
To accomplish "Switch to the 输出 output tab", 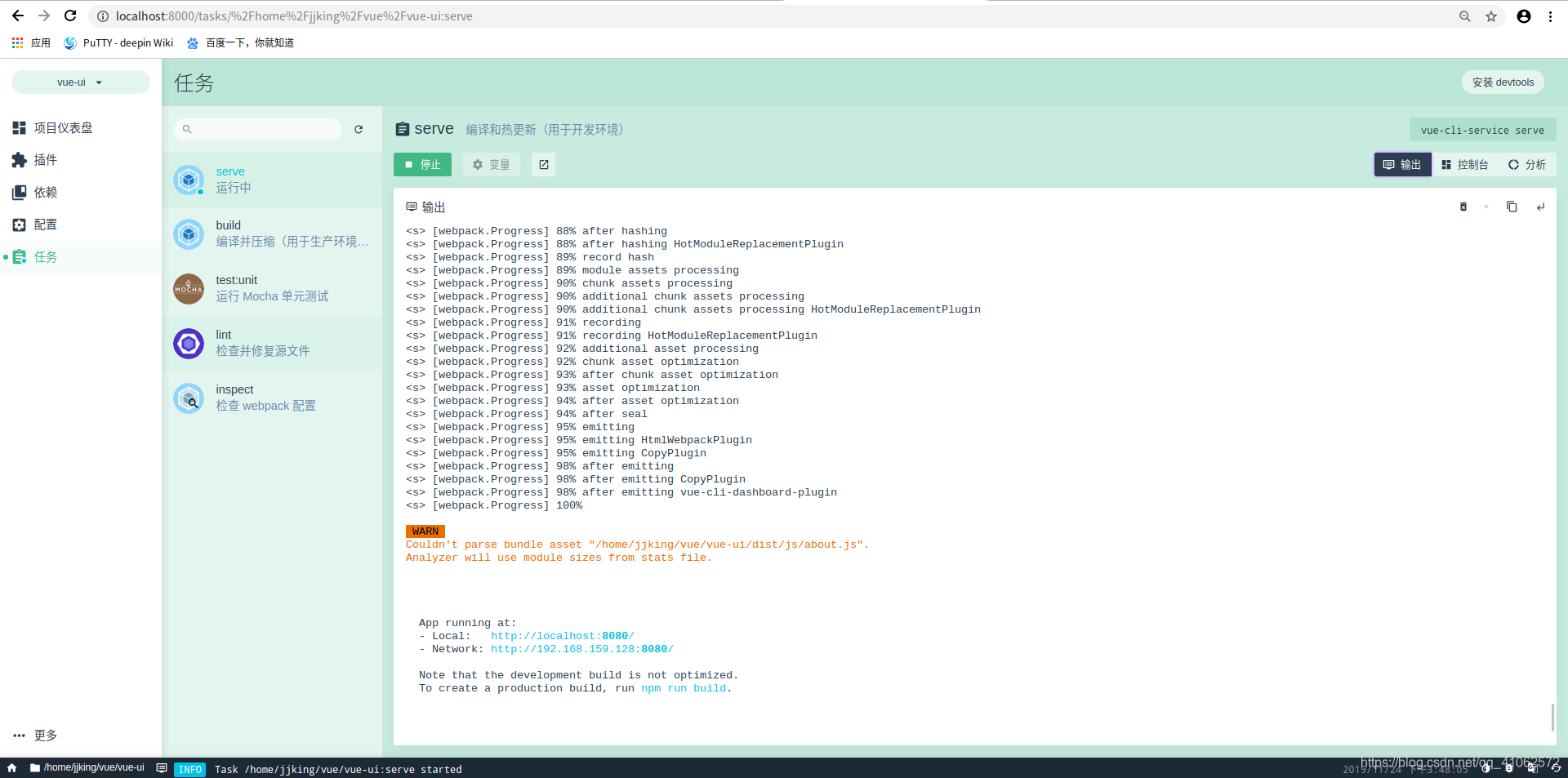I will 1402,165.
